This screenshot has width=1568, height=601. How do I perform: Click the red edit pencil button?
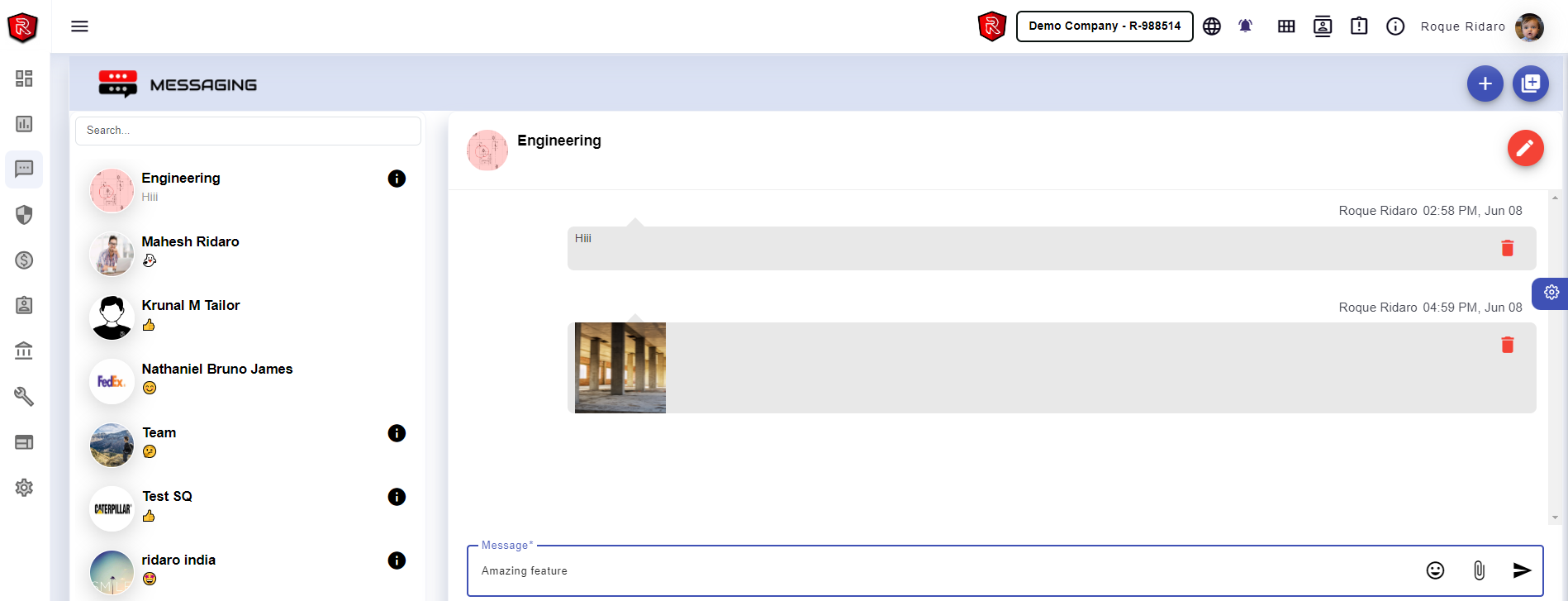click(x=1525, y=149)
